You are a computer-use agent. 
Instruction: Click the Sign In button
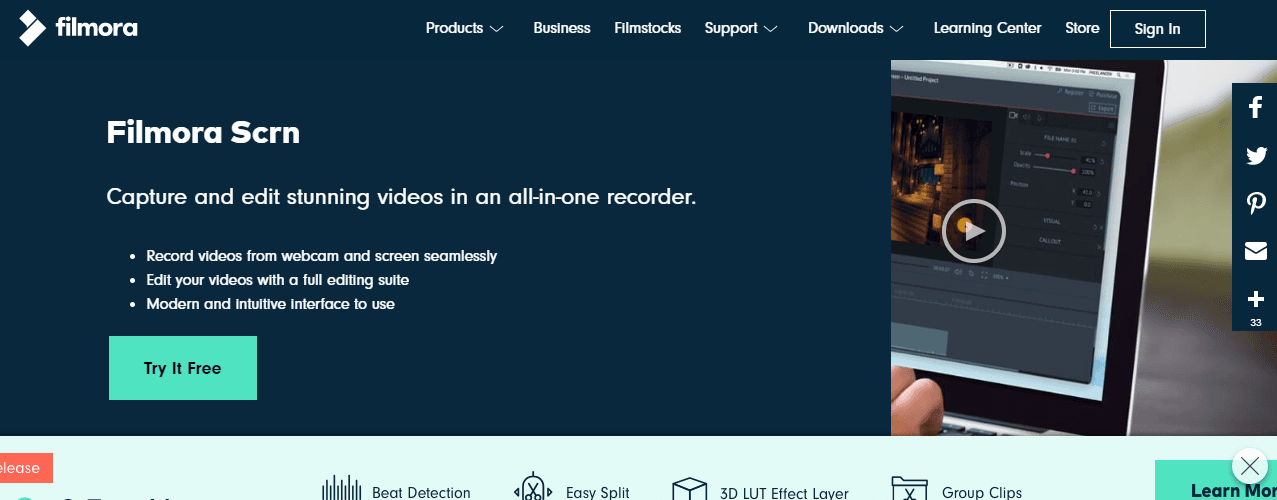pyautogui.click(x=1158, y=29)
